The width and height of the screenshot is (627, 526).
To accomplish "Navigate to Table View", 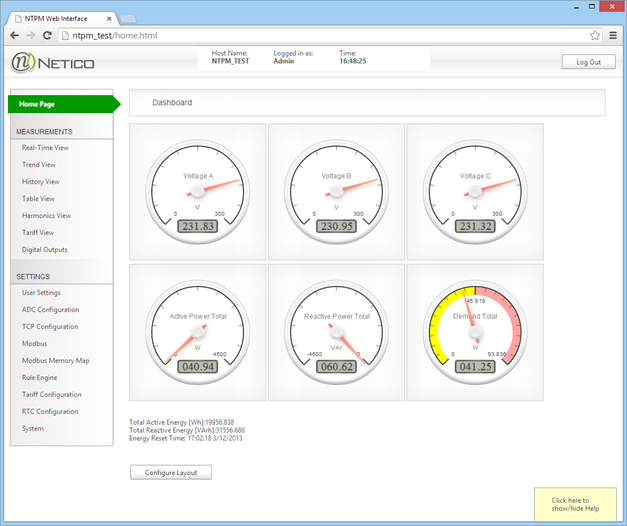I will click(x=38, y=198).
